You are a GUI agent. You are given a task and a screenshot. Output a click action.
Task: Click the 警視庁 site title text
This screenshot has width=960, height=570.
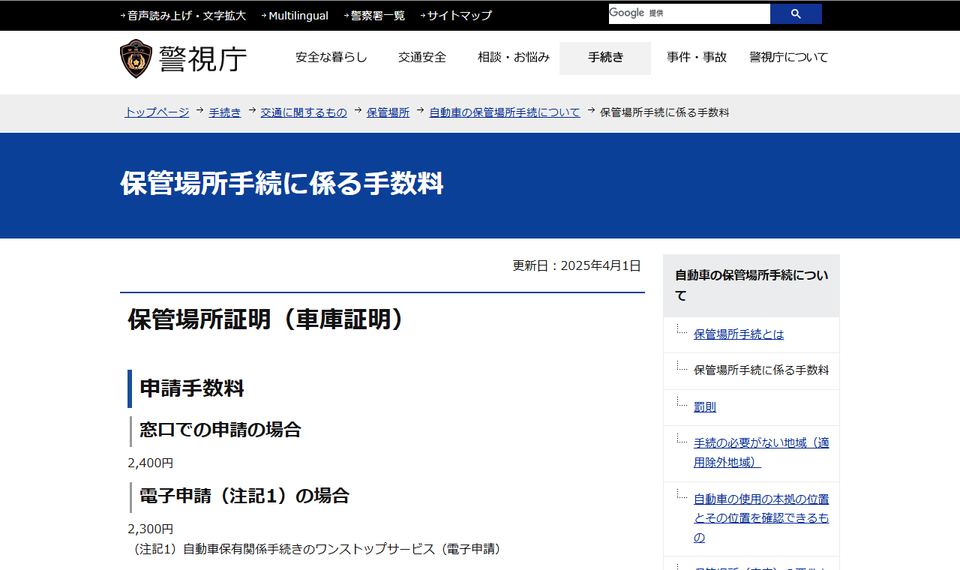click(203, 59)
